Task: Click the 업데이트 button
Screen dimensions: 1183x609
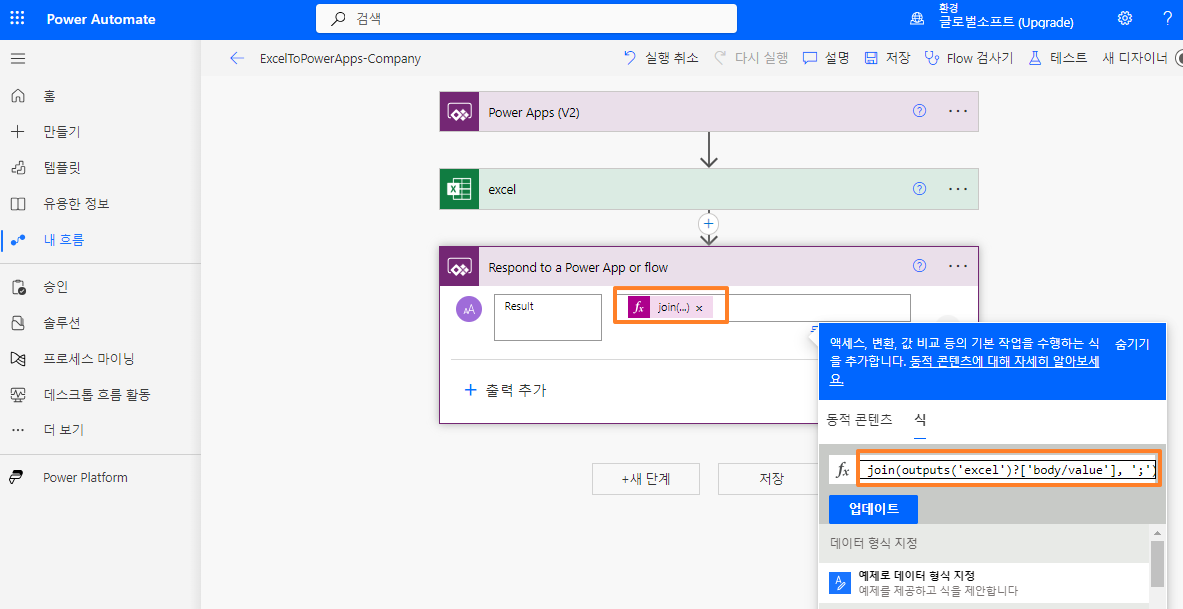Action: pos(873,509)
